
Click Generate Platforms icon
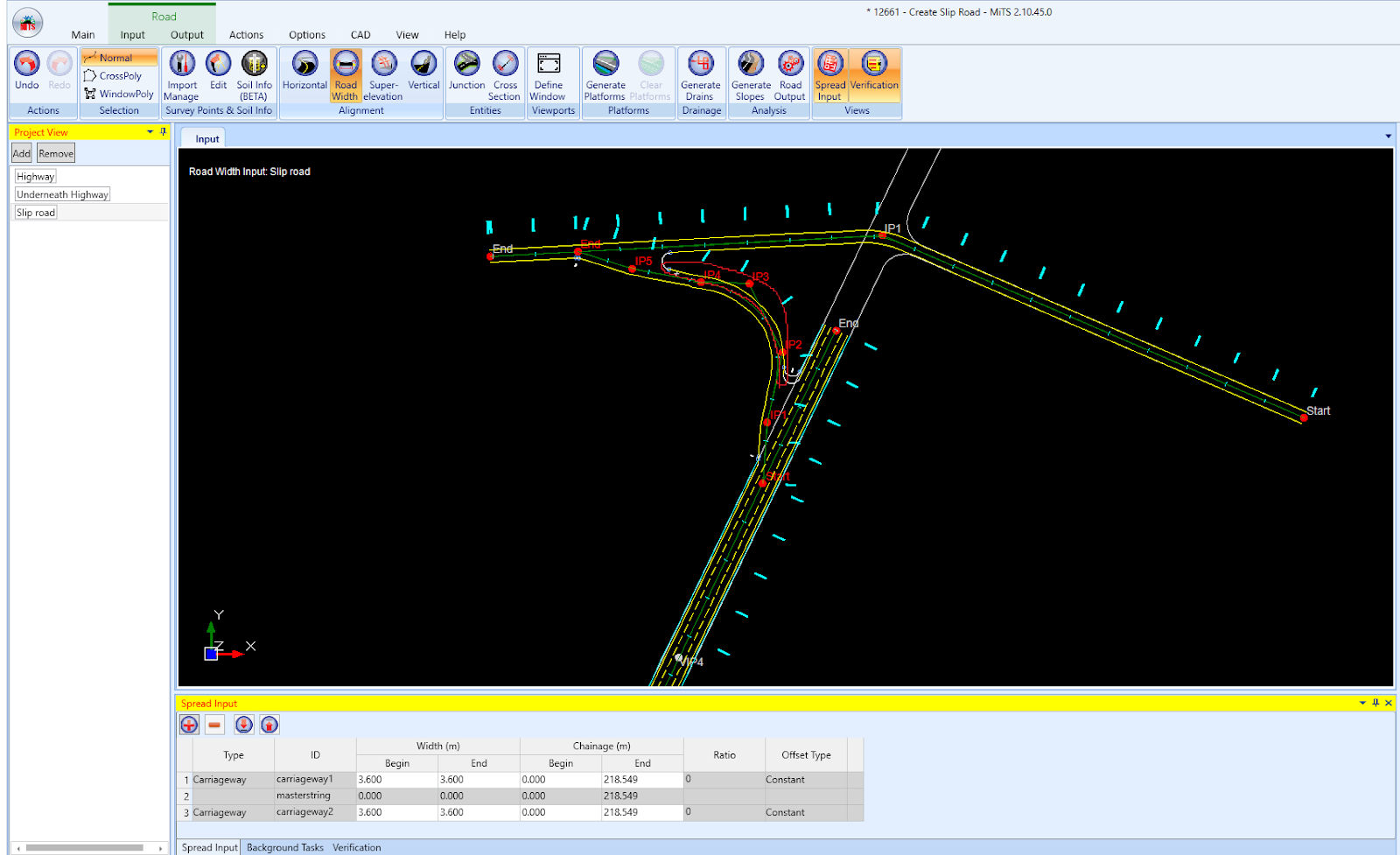605,65
